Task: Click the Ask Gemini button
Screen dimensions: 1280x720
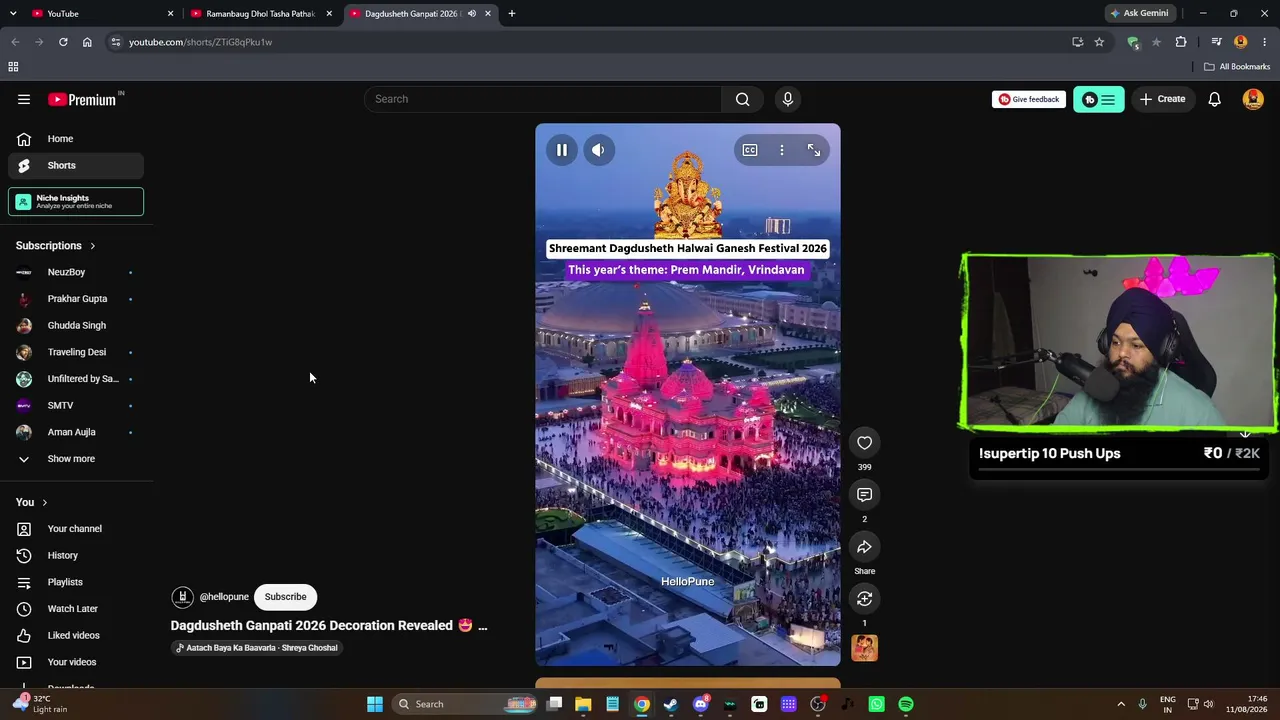Action: [x=1139, y=14]
